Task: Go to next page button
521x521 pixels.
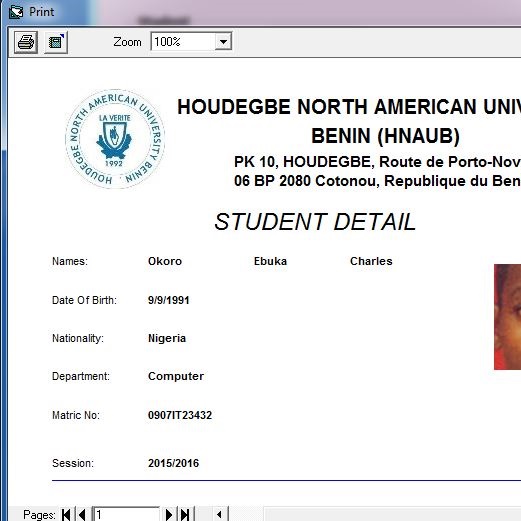Action: tap(169, 514)
